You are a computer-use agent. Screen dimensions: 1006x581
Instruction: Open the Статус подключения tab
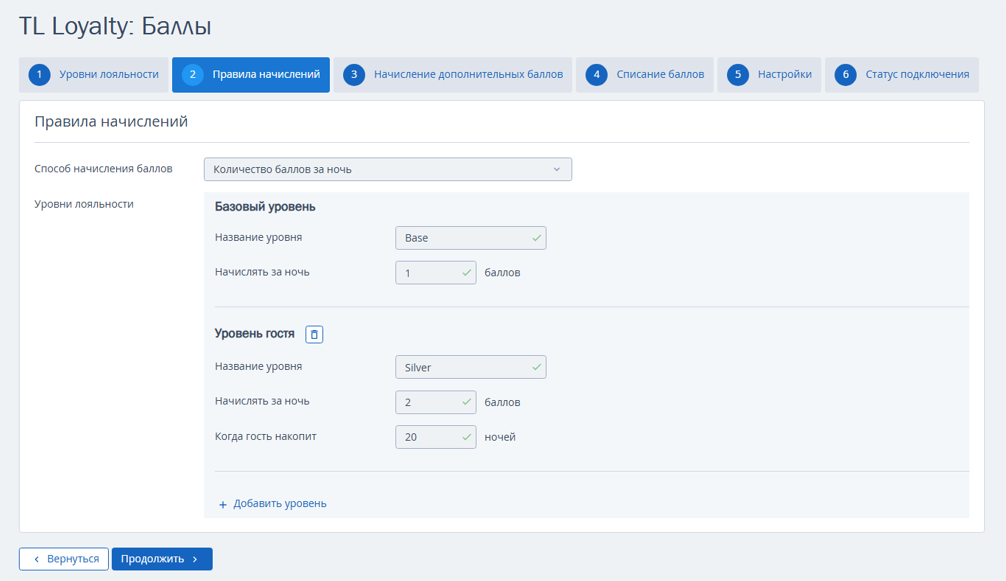902,74
